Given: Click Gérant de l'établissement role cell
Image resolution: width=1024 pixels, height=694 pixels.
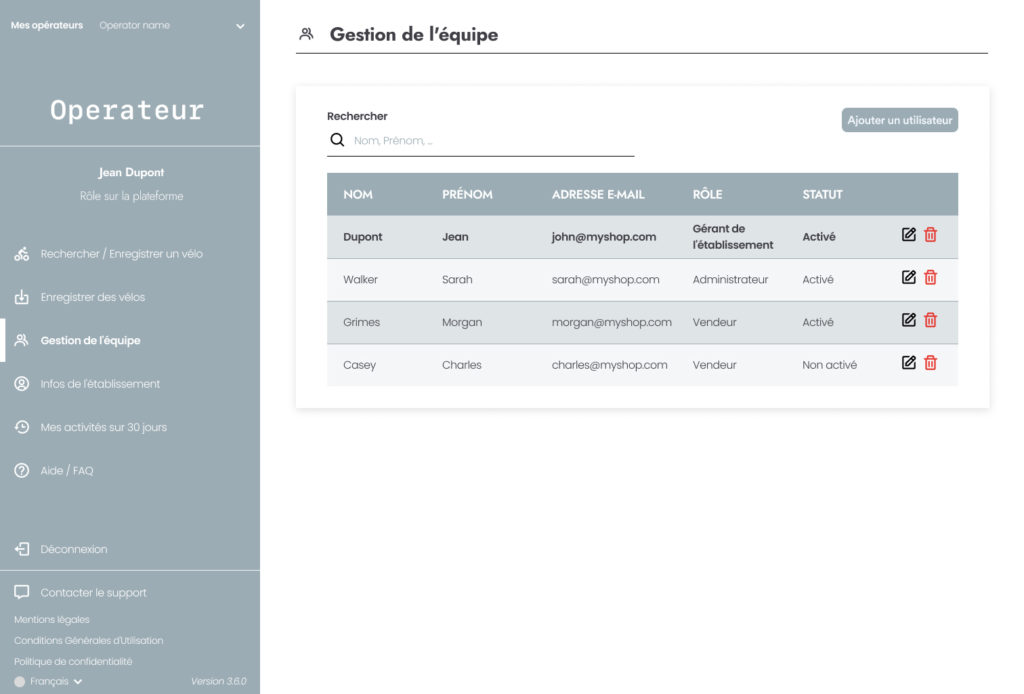Looking at the screenshot, I should [733, 237].
